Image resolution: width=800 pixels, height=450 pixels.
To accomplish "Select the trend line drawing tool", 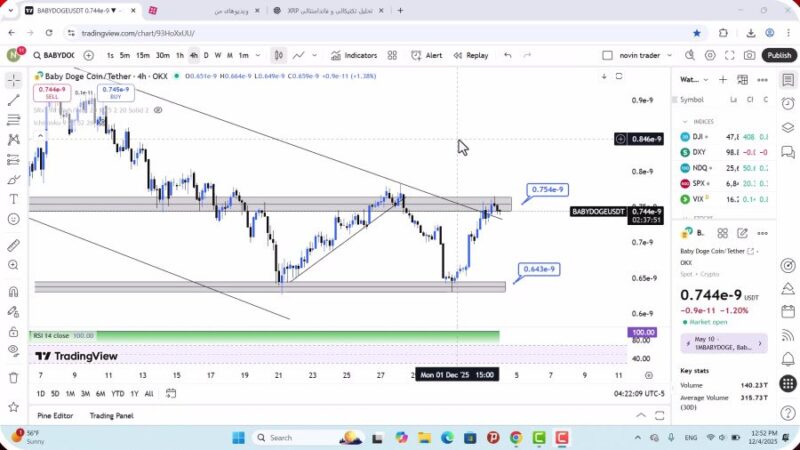I will coord(13,100).
